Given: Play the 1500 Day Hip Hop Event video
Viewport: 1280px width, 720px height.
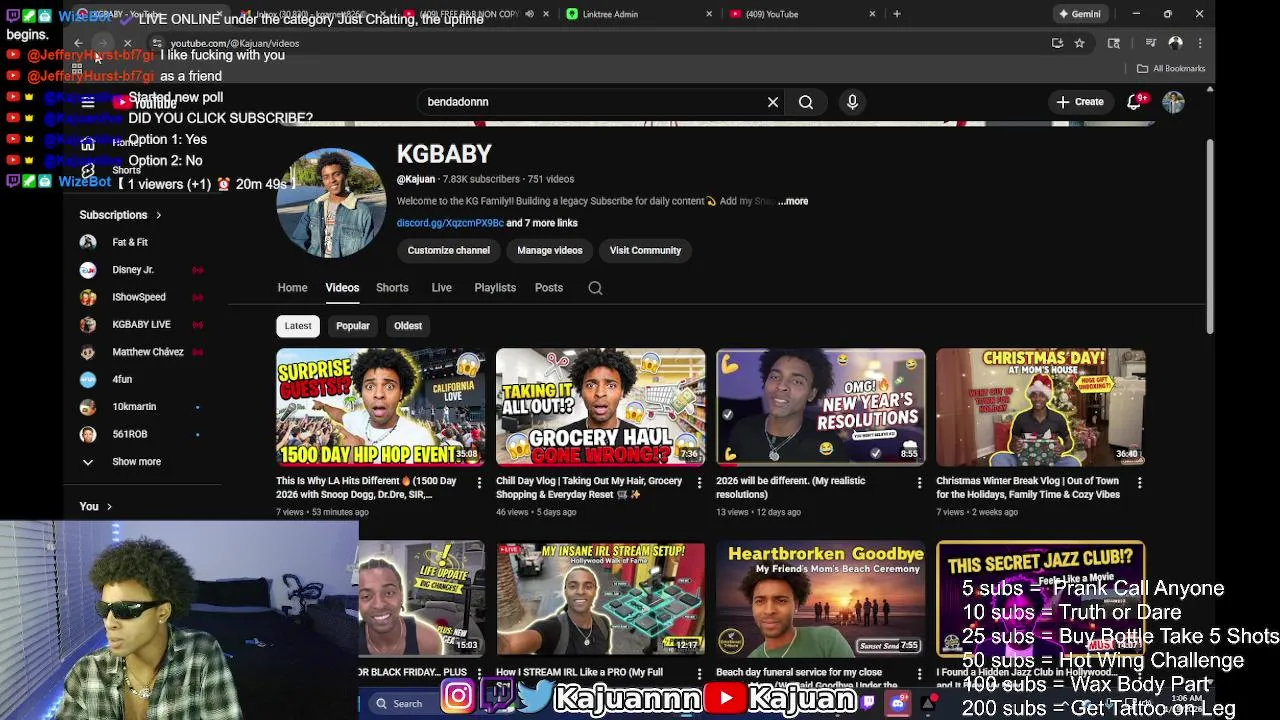Looking at the screenshot, I should 381,407.
